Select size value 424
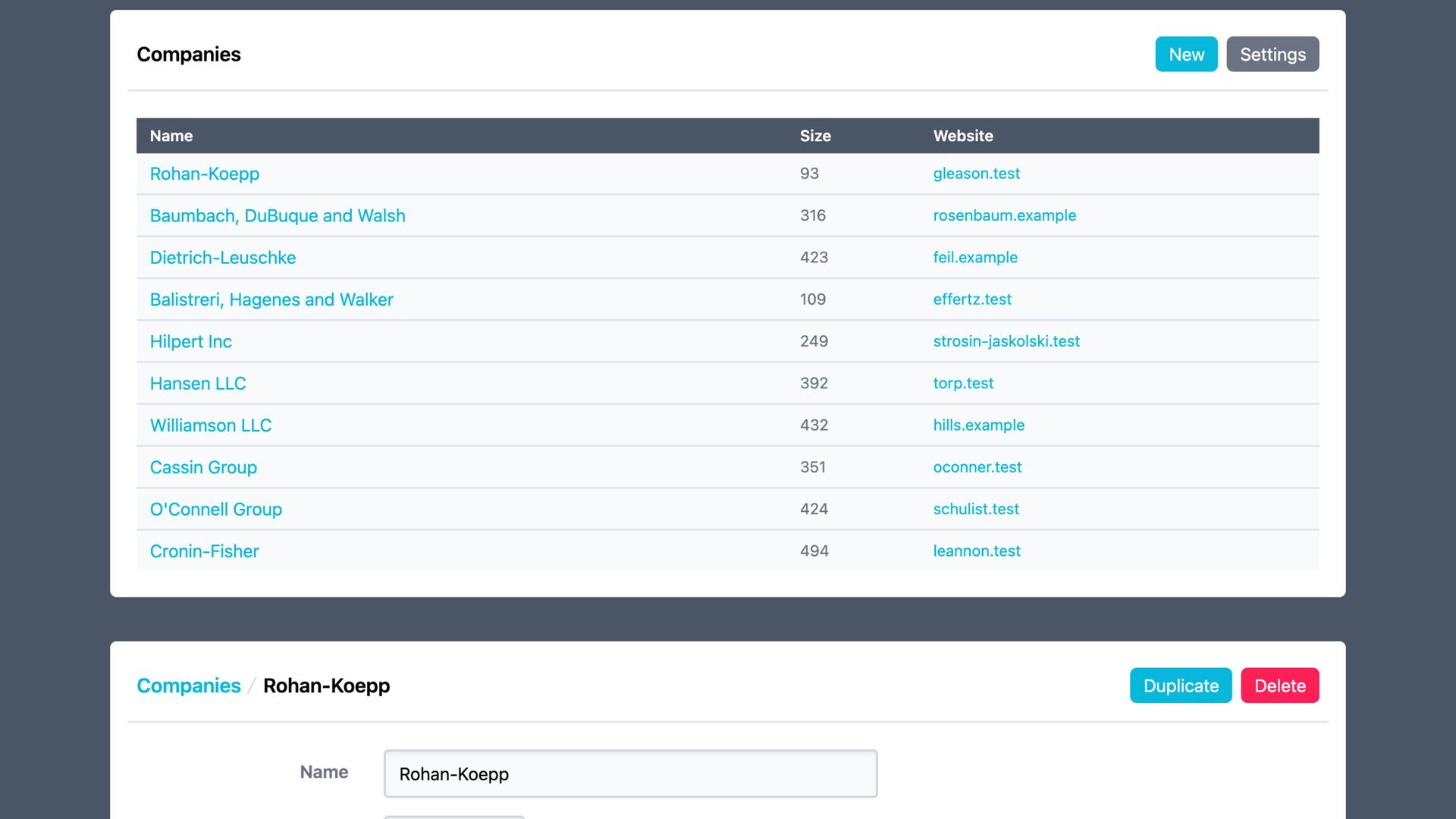The image size is (1456, 819). pyautogui.click(x=814, y=510)
